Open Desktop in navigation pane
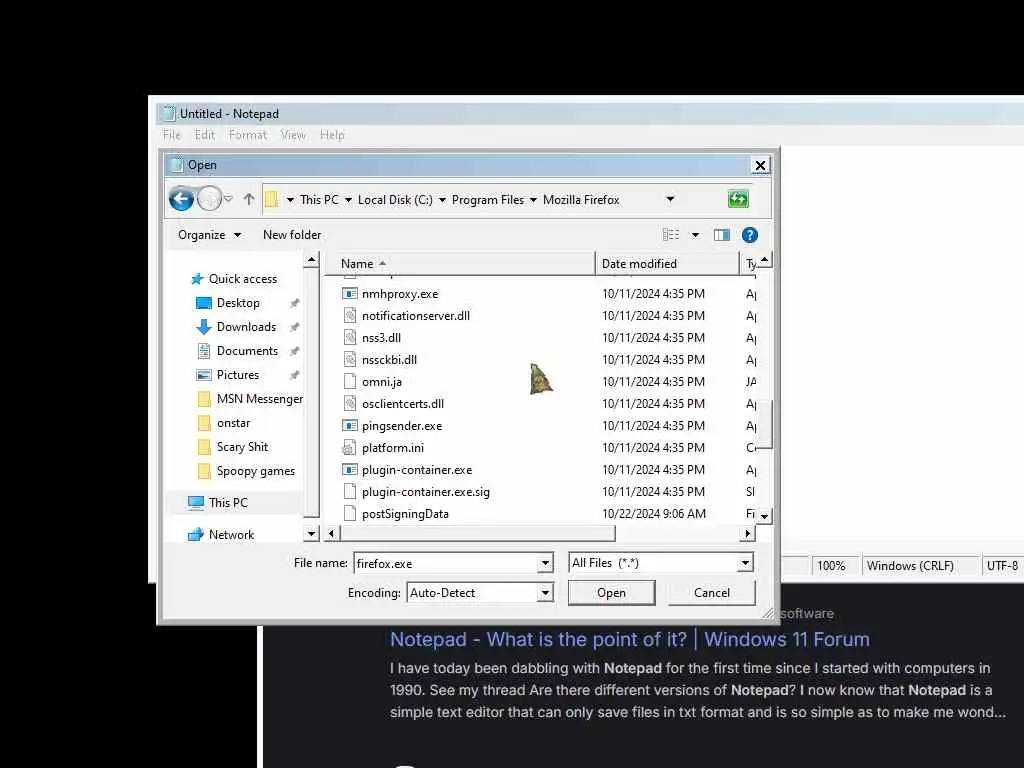Screen dimensions: 1024x768 228,303
